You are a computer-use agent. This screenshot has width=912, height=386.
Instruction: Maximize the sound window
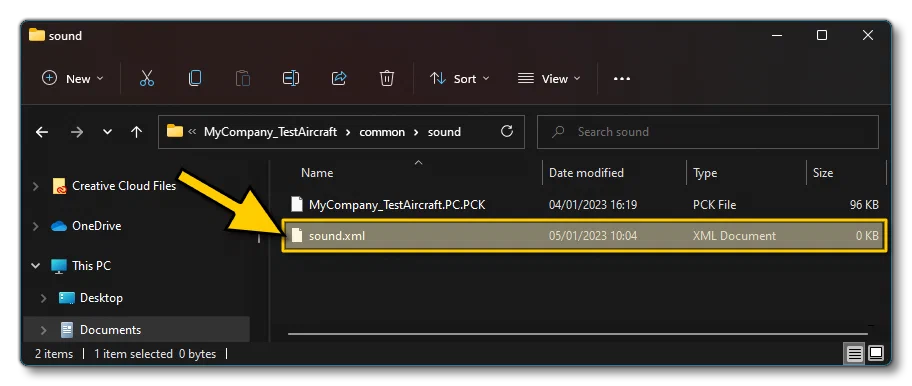point(822,35)
